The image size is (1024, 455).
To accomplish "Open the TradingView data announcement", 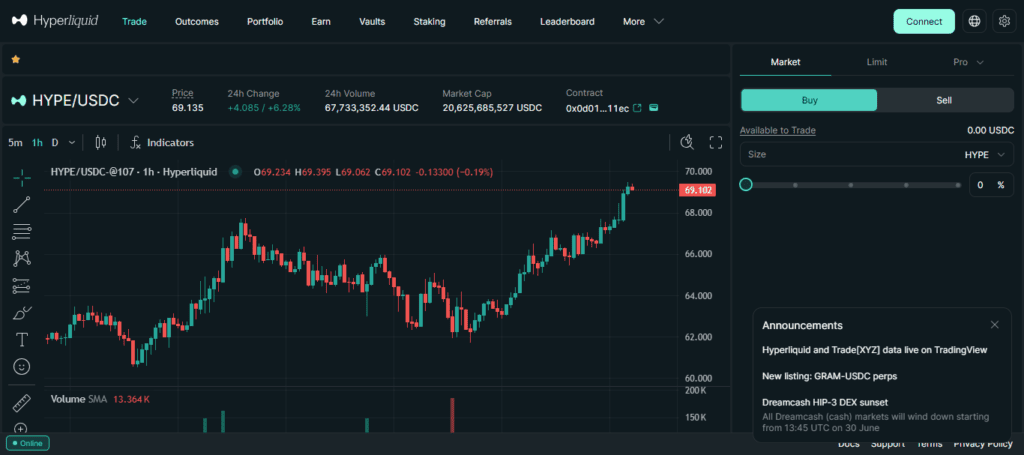I will click(x=874, y=350).
